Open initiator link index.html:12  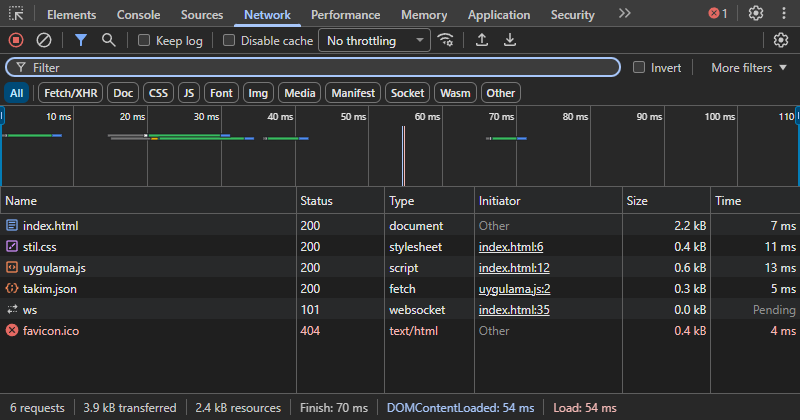[x=514, y=267]
